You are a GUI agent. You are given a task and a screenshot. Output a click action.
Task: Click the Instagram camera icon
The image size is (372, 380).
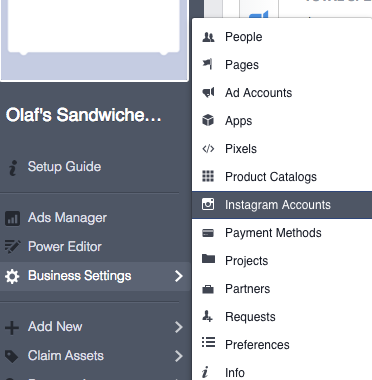(208, 204)
